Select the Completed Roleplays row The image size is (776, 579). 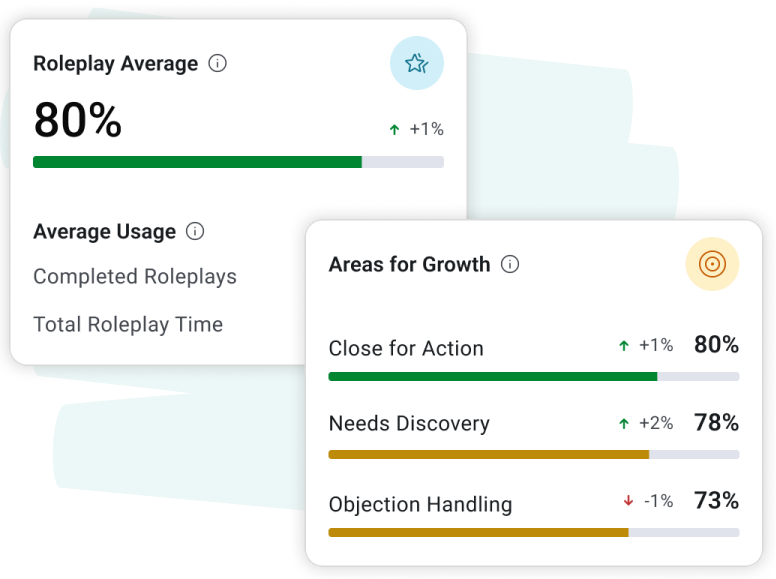(x=135, y=277)
